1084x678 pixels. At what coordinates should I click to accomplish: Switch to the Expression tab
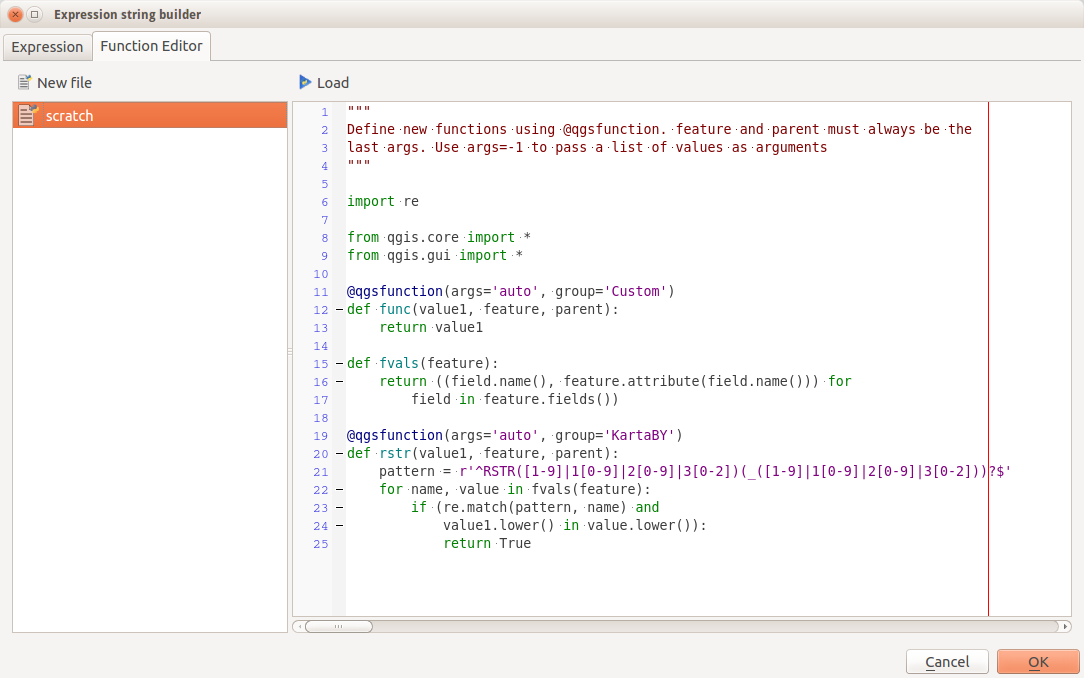point(47,47)
